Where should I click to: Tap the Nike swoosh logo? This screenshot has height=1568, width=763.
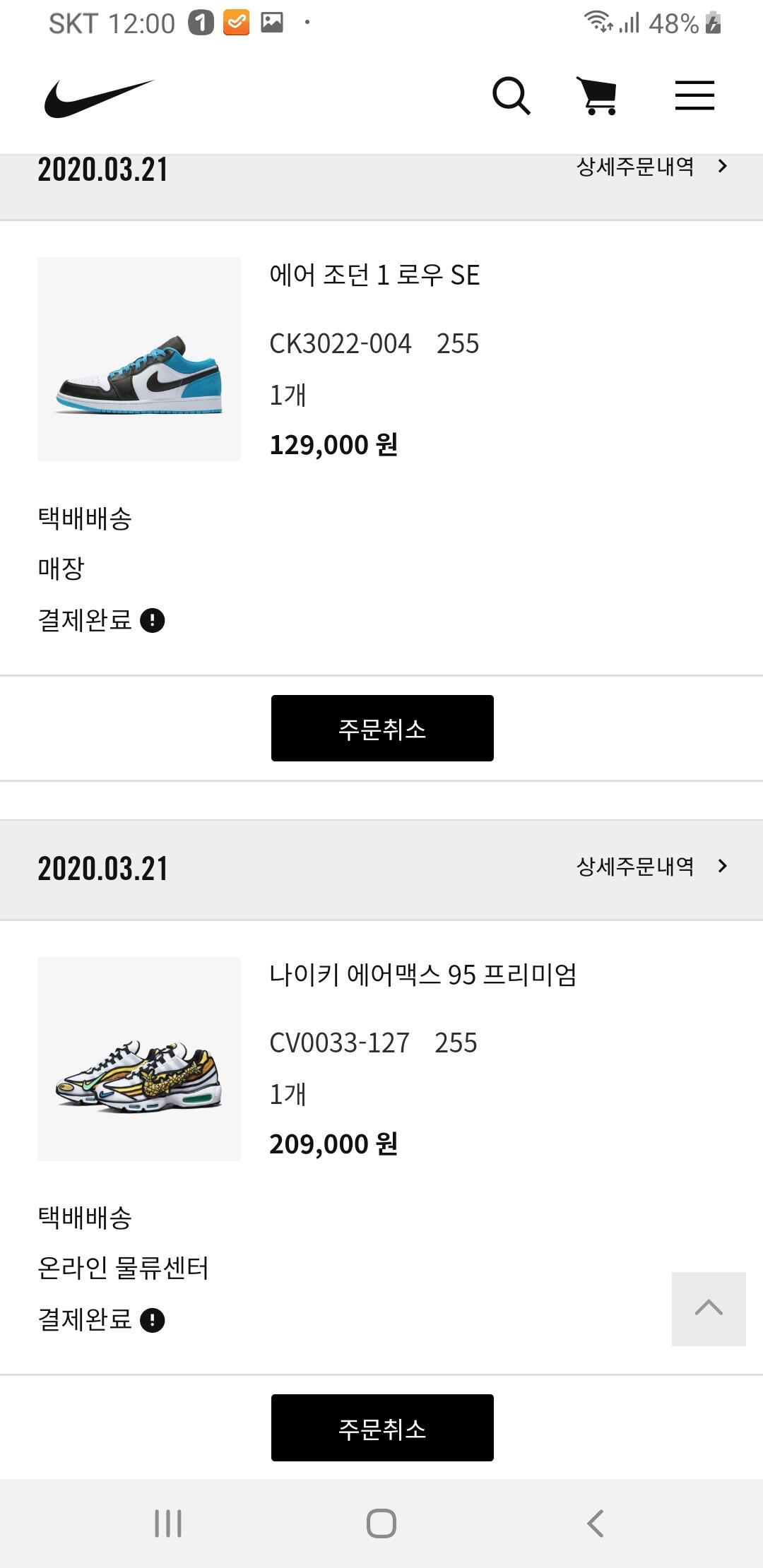pos(99,97)
